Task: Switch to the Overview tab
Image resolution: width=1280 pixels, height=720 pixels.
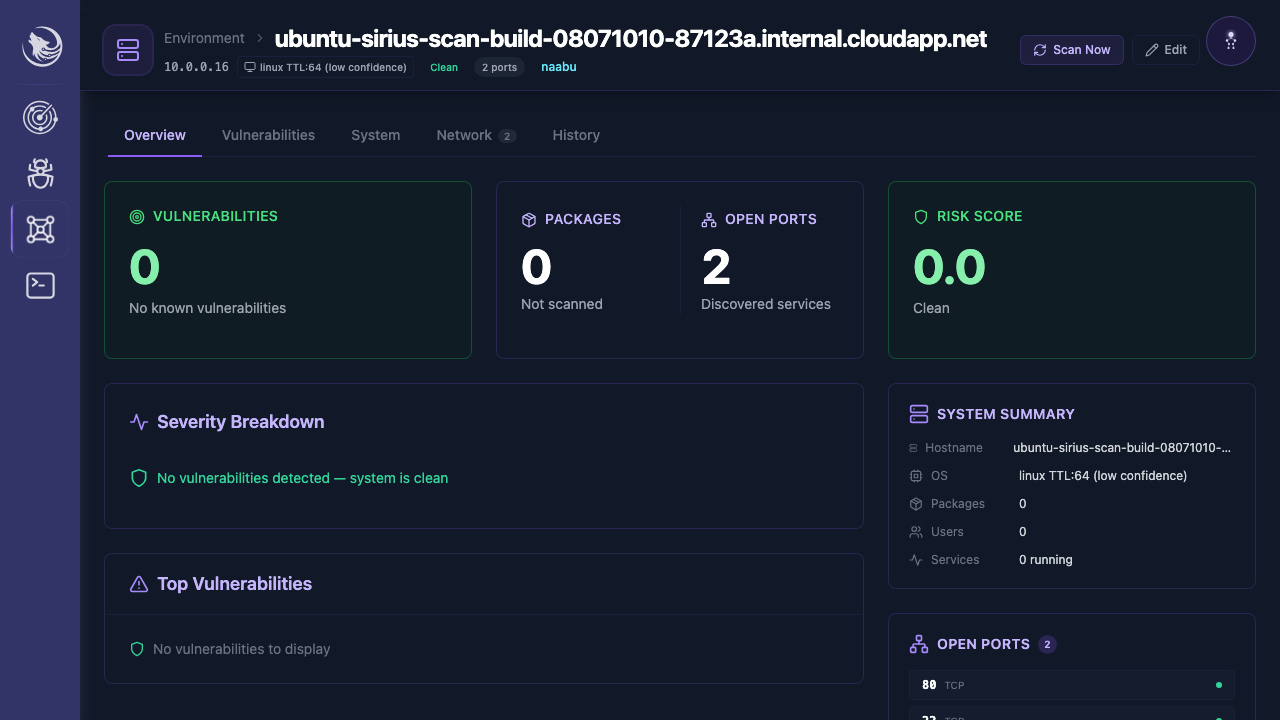Action: point(155,135)
